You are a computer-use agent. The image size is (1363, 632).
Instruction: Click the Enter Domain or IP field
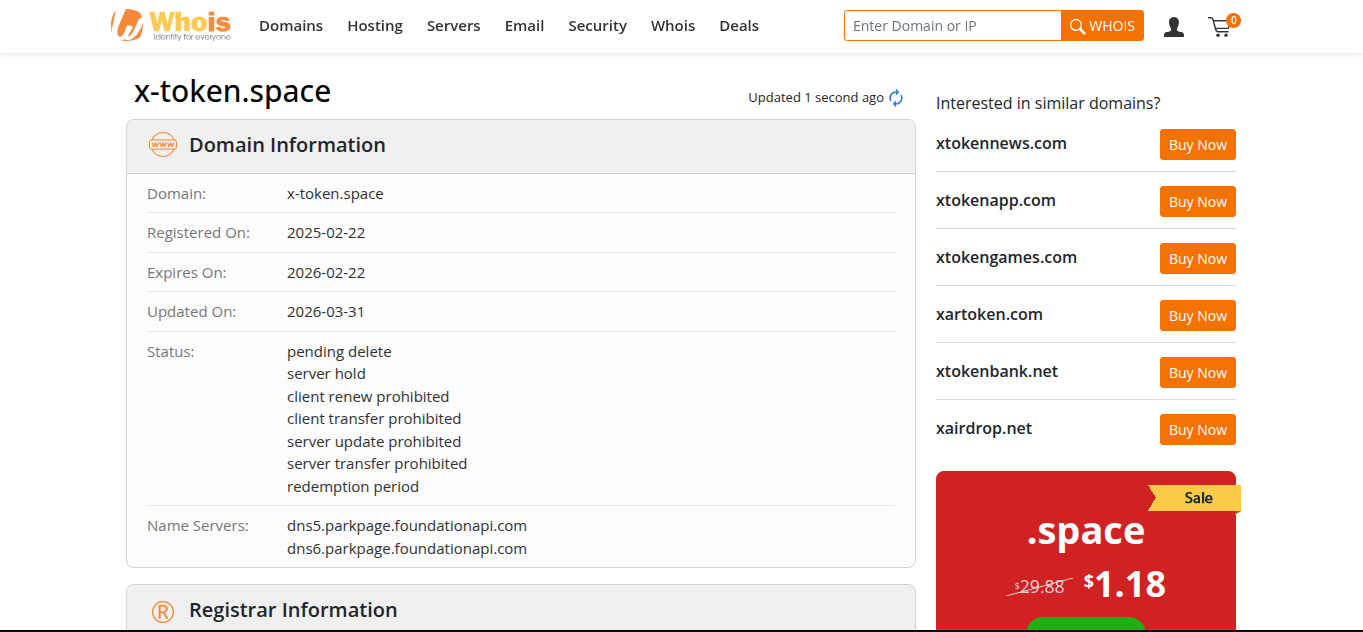coord(952,26)
